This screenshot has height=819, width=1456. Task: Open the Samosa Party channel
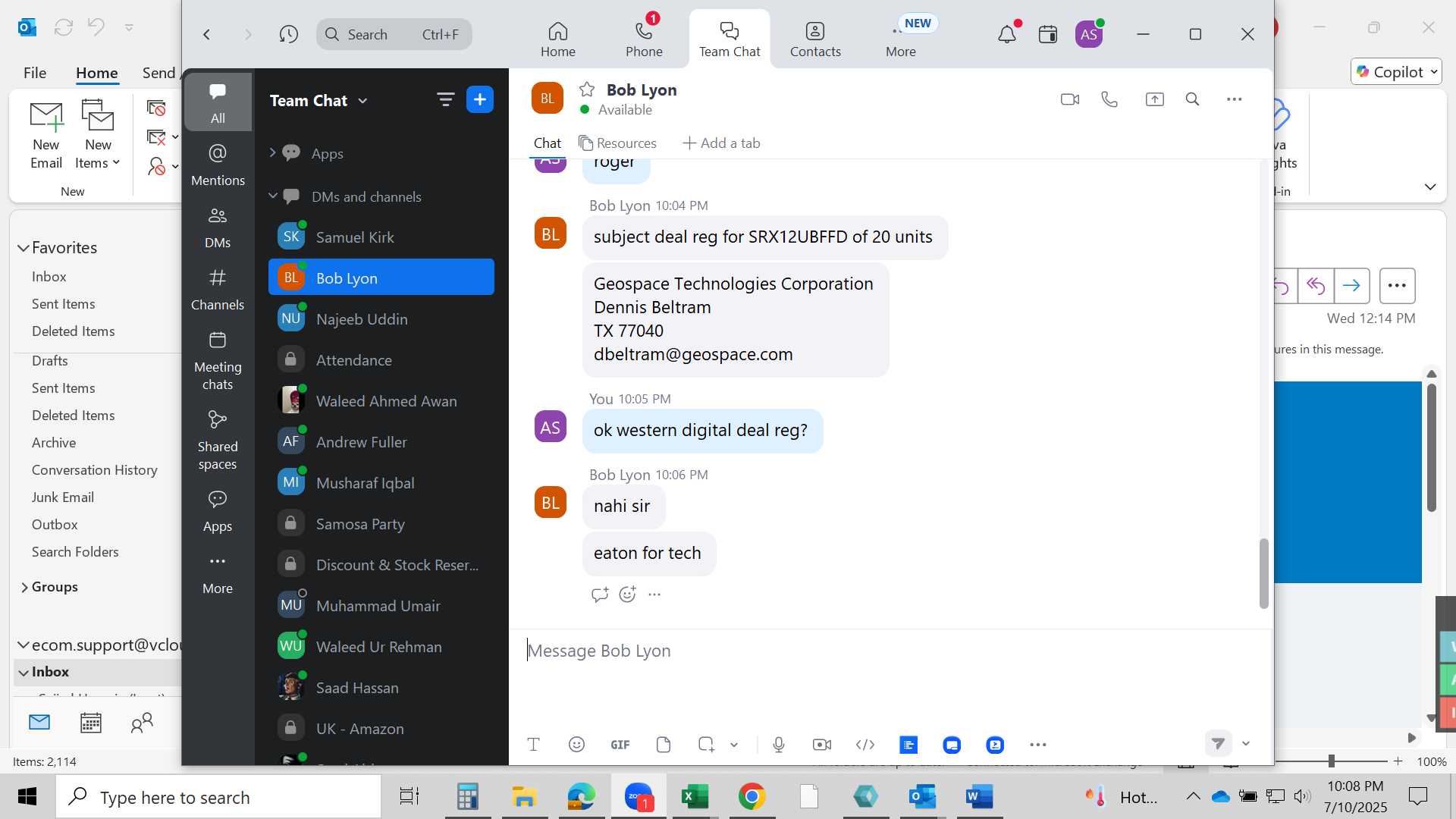click(381, 524)
